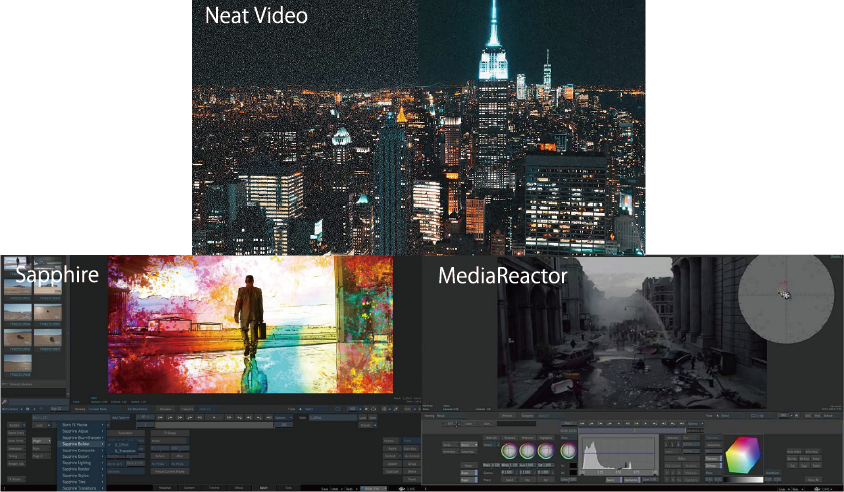Viewport: 844px width, 492px height.
Task: Click the Preview button in MediaReactor
Action: 507,416
